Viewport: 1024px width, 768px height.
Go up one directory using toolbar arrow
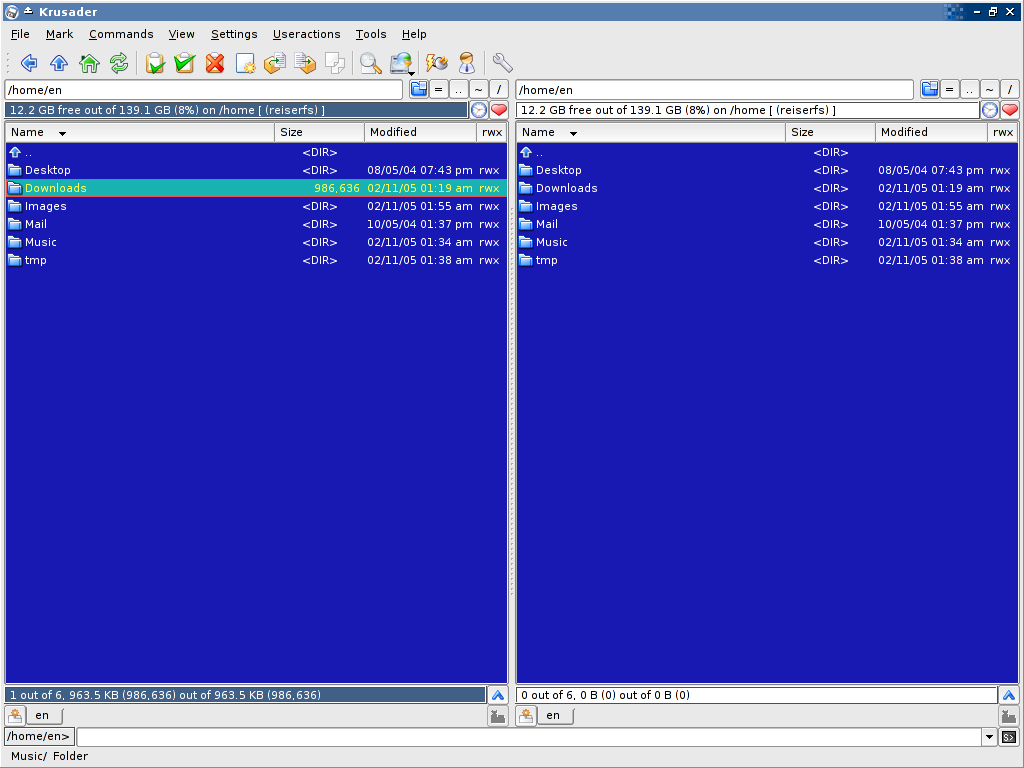click(x=59, y=63)
